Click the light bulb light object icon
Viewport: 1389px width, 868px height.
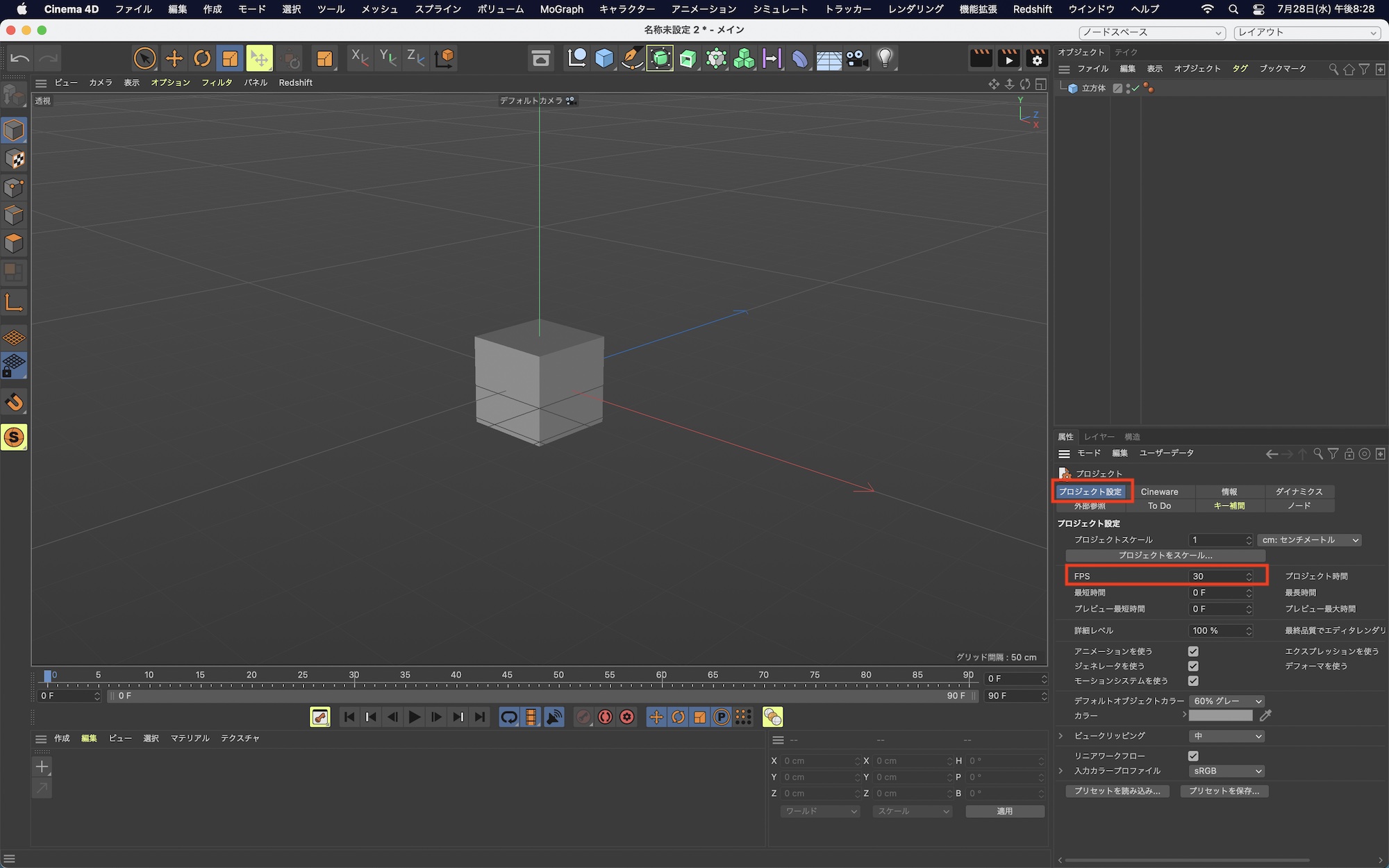(x=885, y=58)
